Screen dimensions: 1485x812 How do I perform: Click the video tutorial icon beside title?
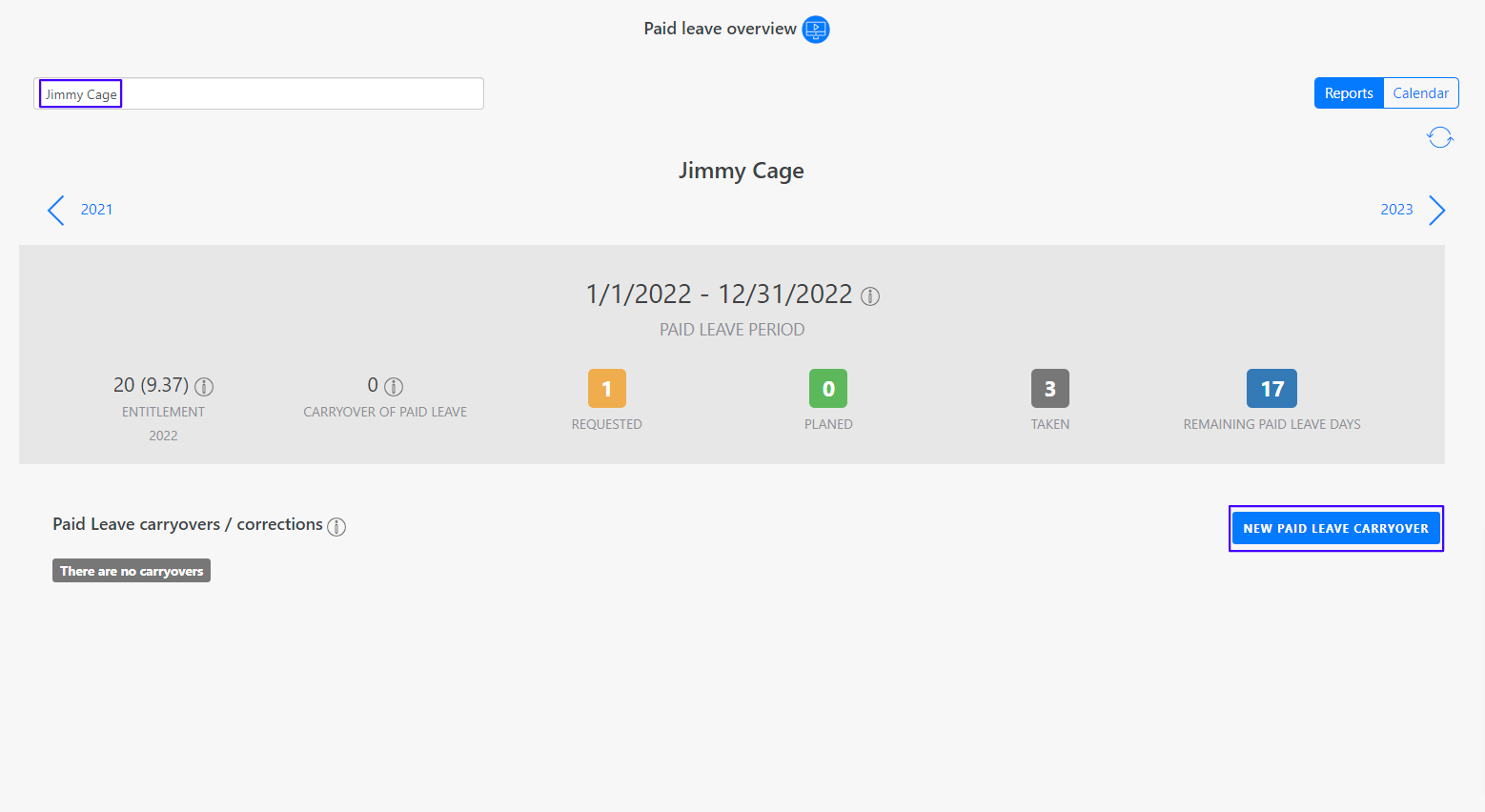816,30
